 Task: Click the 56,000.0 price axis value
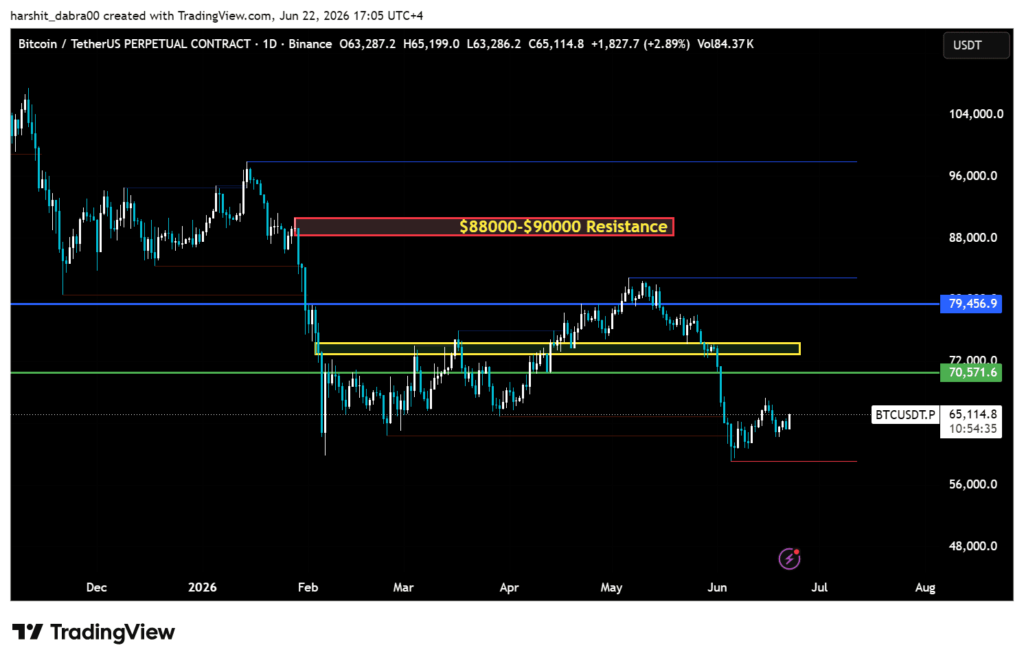pyautogui.click(x=973, y=484)
